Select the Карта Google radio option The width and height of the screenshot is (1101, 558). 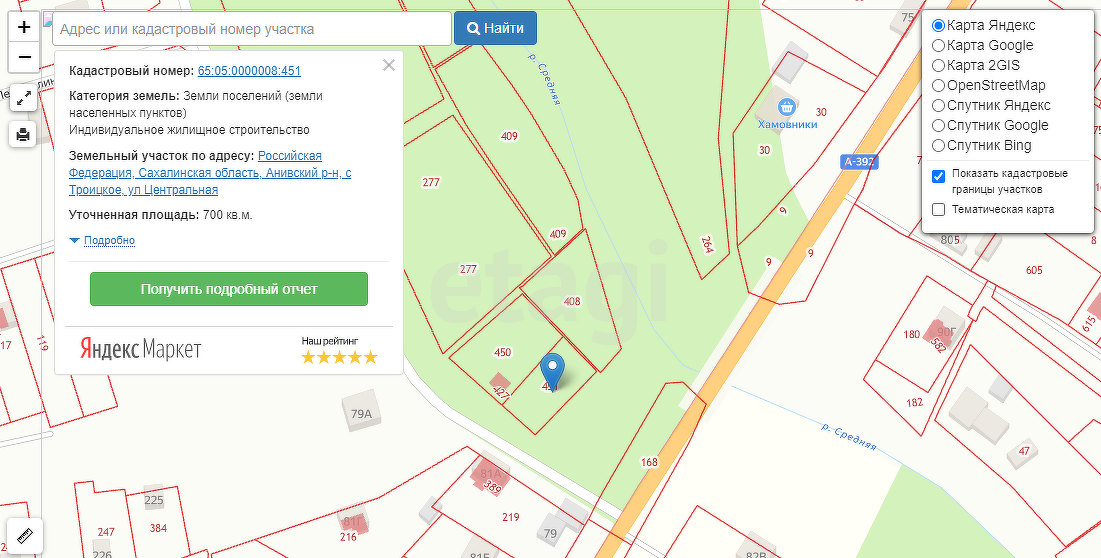(x=938, y=45)
